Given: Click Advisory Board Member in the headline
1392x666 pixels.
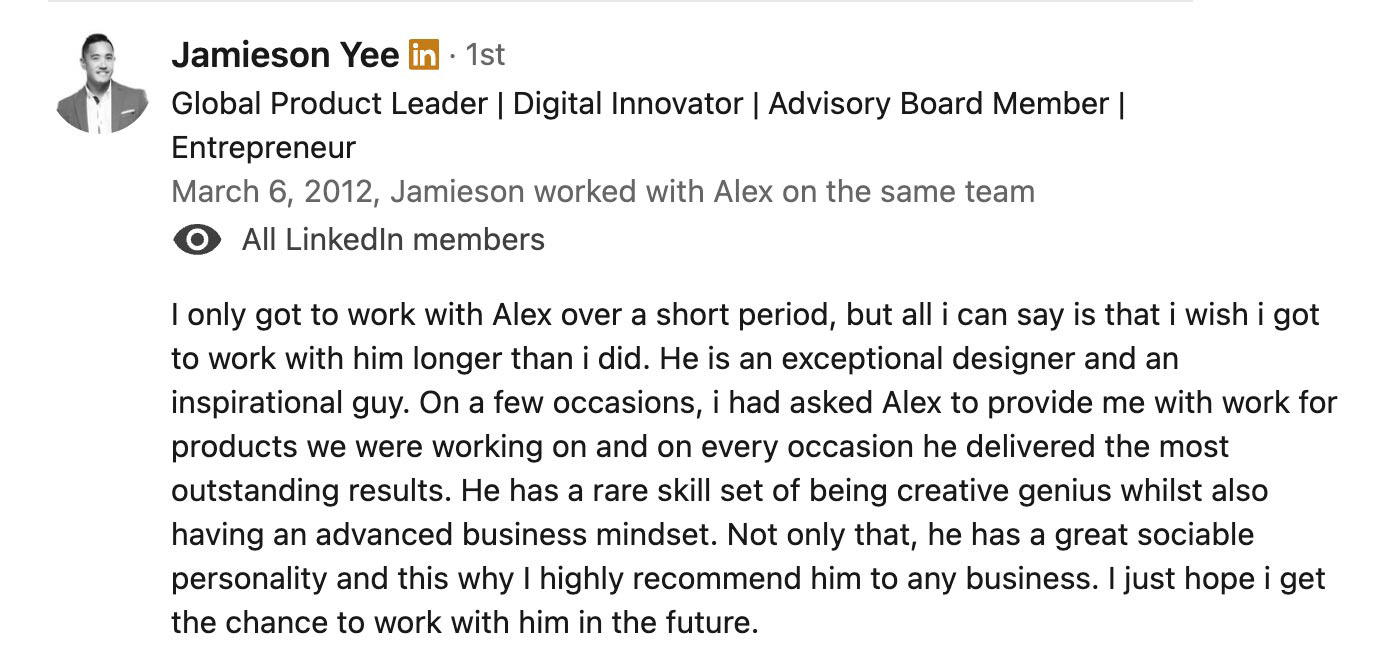Looking at the screenshot, I should (x=938, y=104).
